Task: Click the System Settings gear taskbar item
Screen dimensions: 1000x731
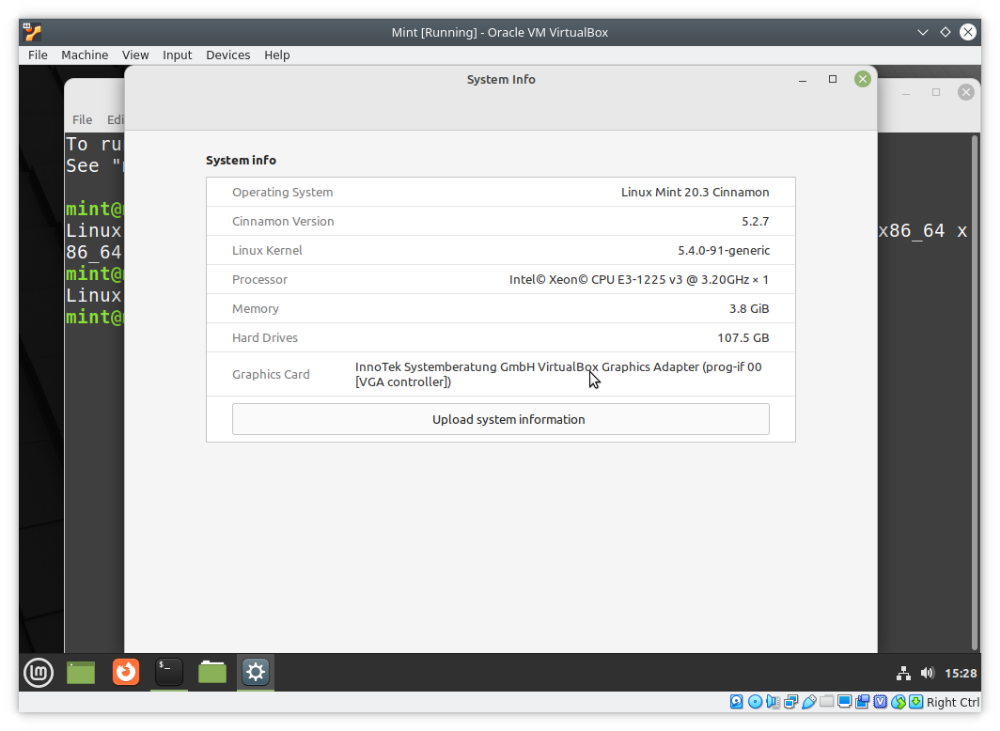Action: (x=255, y=672)
